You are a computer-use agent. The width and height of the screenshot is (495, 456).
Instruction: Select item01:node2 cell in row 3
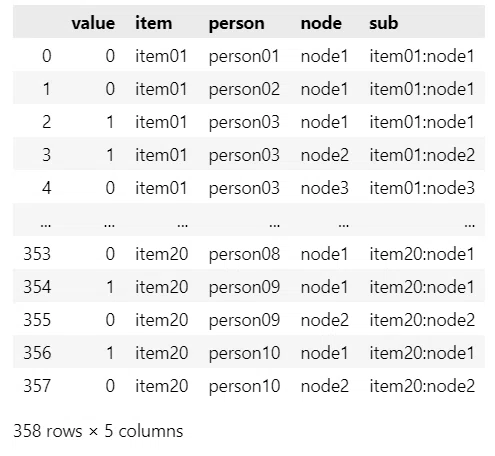[422, 155]
